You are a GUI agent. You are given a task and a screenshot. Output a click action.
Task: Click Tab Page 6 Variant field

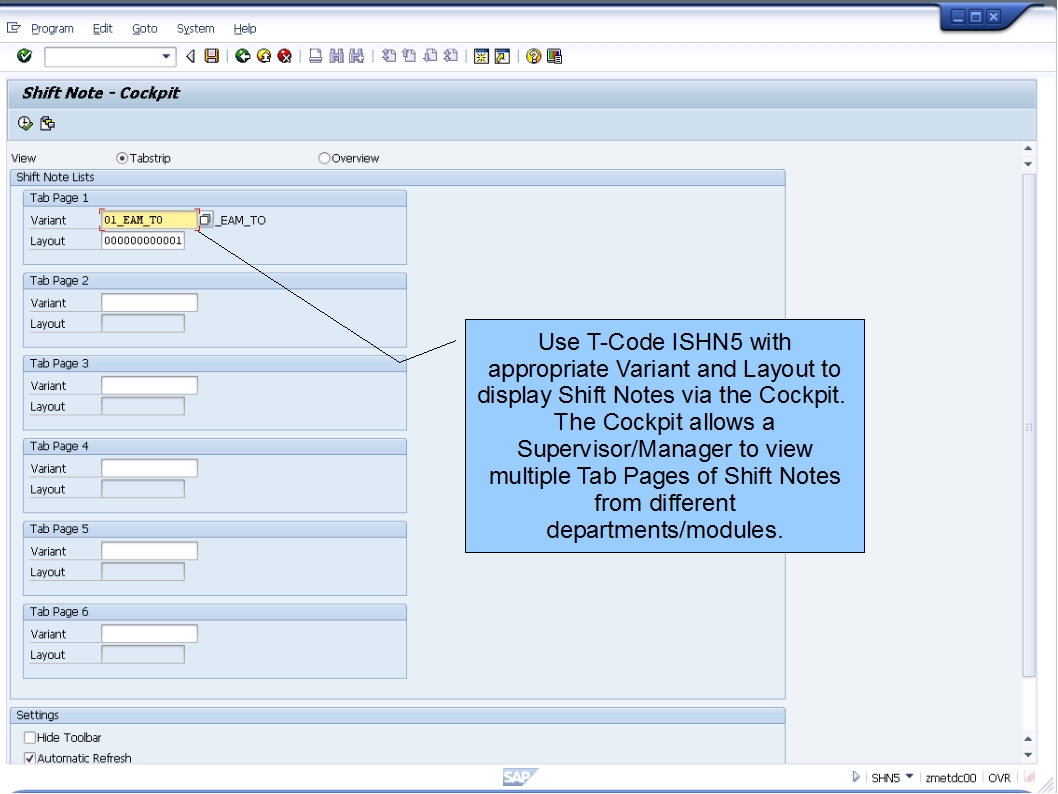point(149,633)
